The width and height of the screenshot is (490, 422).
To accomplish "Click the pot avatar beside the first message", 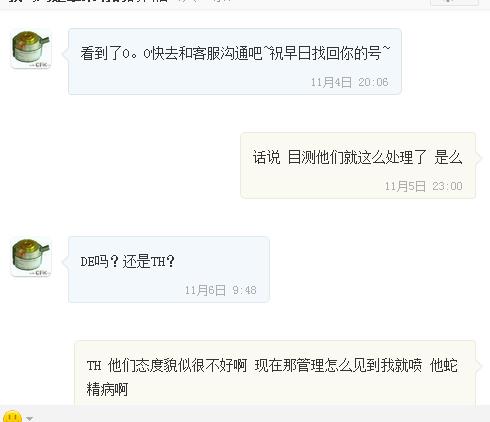I will [31, 49].
